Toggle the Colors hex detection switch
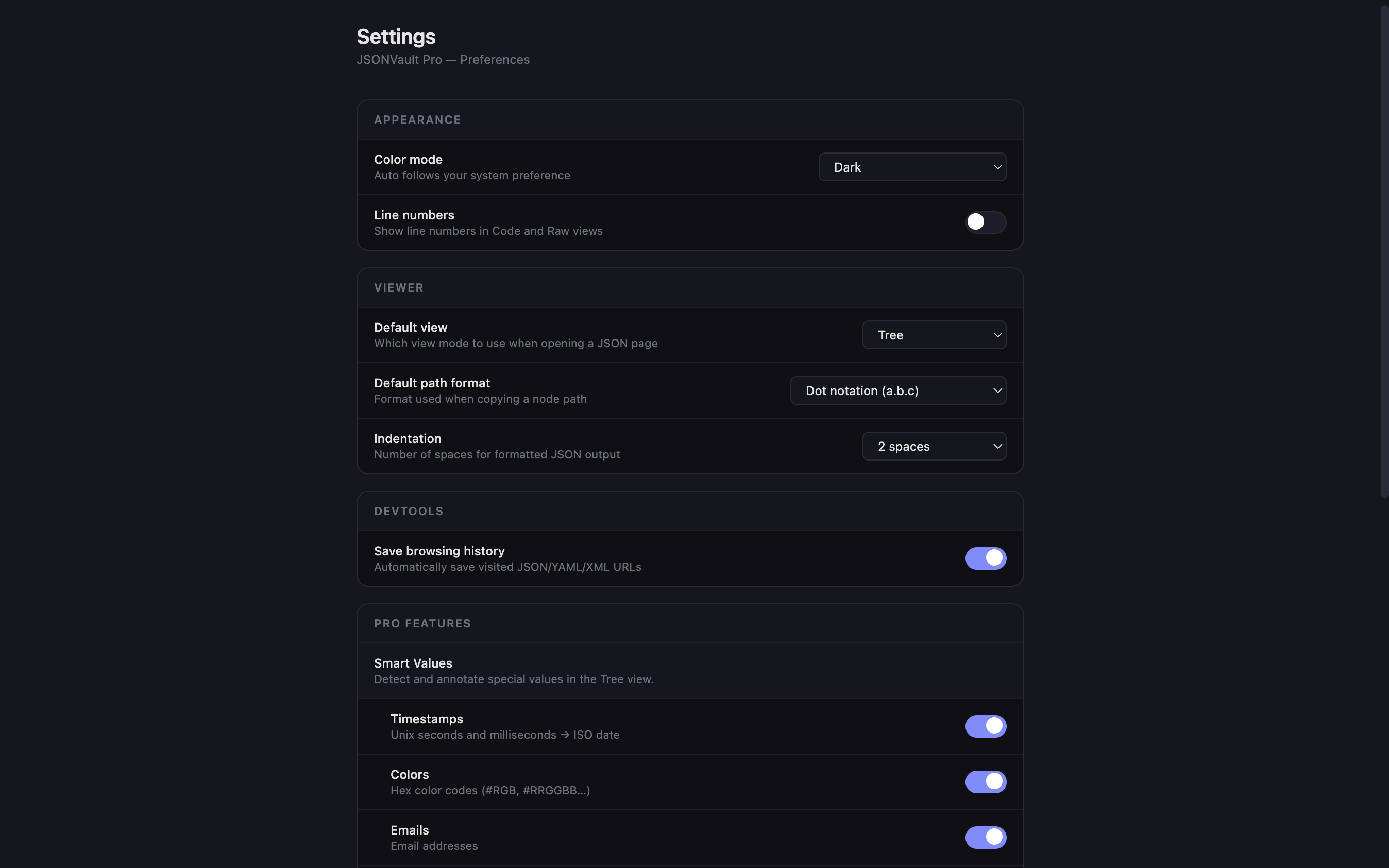 (x=985, y=782)
